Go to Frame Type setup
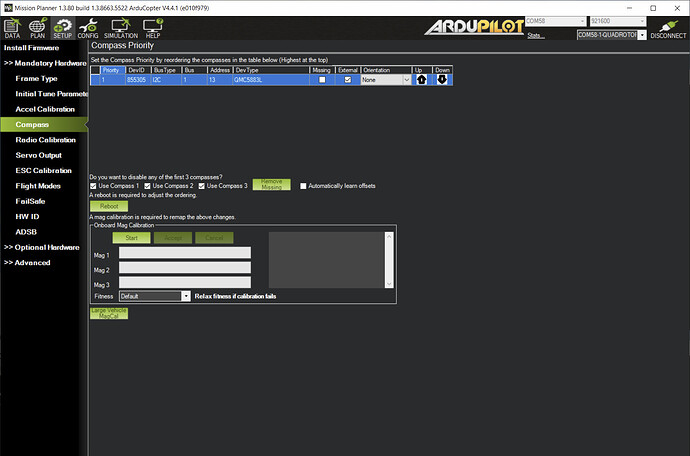The width and height of the screenshot is (690, 456). coord(37,79)
